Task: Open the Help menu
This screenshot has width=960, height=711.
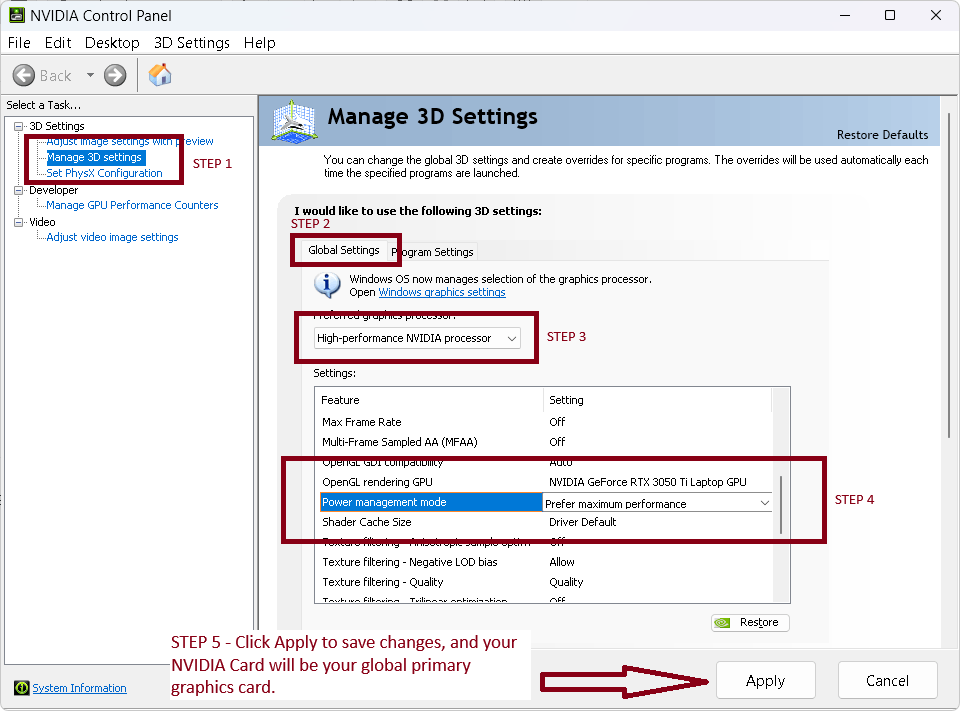Action: point(260,43)
